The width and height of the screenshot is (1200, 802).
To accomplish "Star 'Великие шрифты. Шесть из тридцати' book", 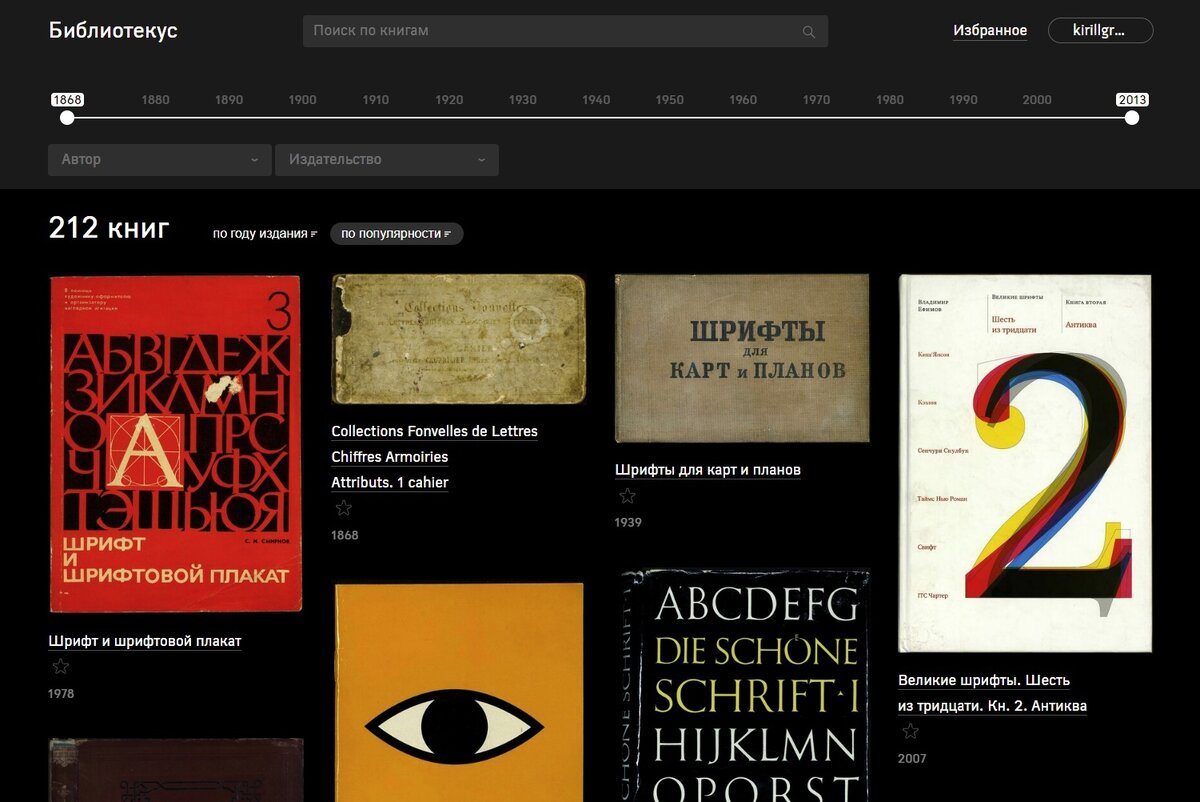I will click(910, 731).
